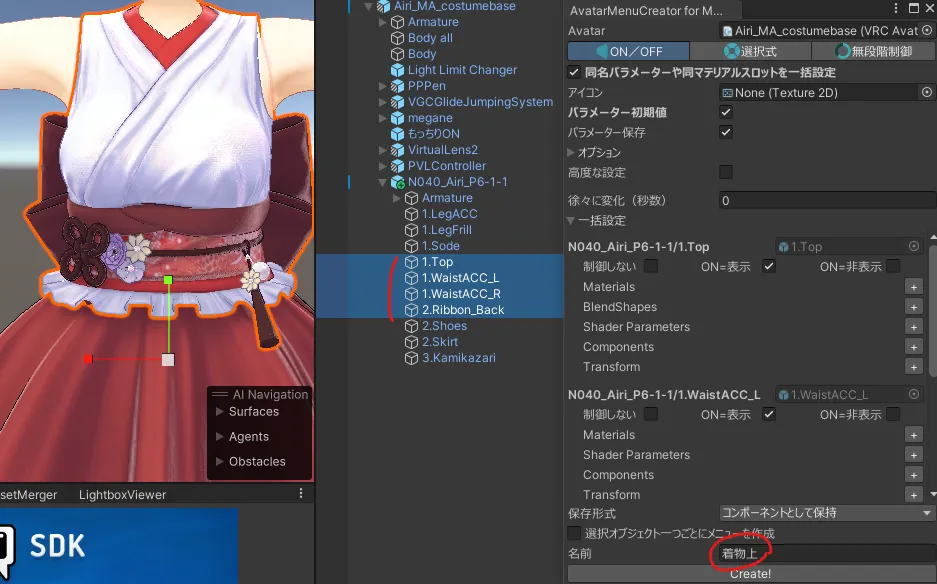The height and width of the screenshot is (584, 937).
Task: Open the 保存形式 dropdown
Action: (826, 513)
